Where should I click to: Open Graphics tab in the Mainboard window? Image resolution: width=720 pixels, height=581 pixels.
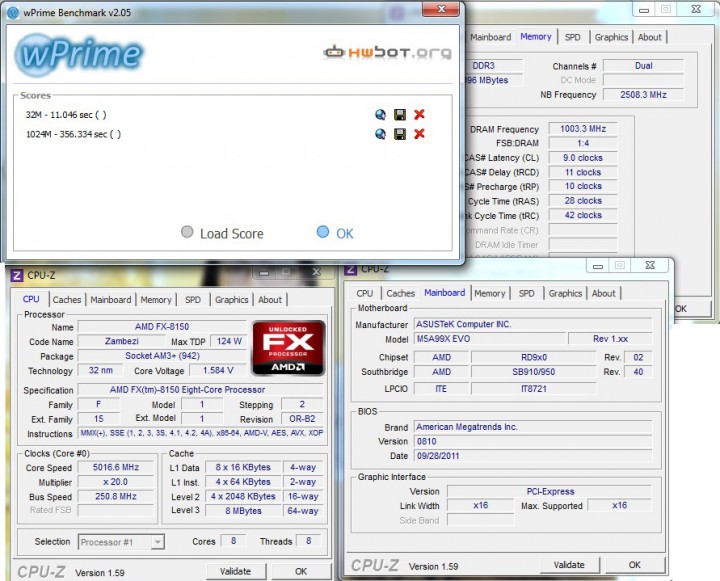click(565, 293)
